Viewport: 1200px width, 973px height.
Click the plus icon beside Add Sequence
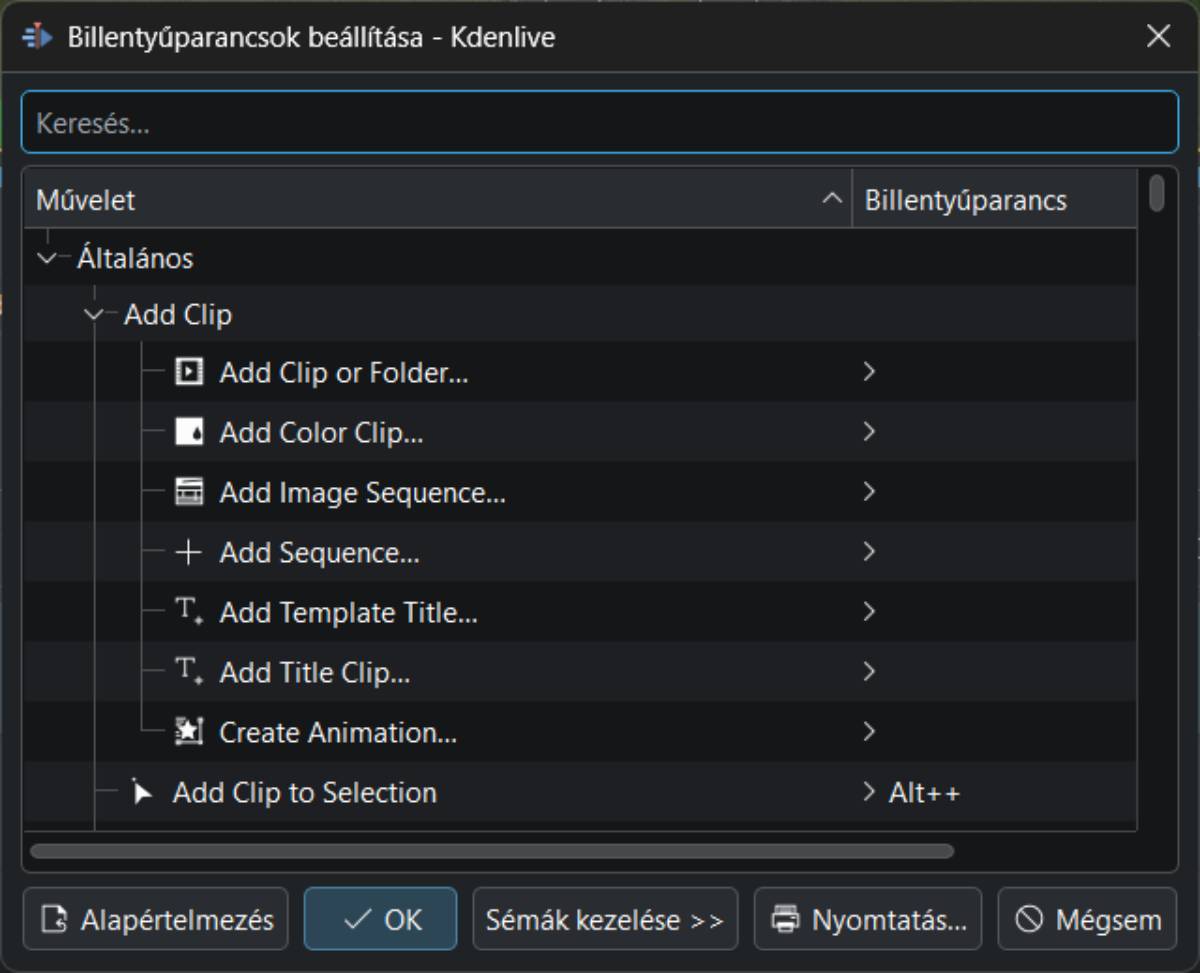click(188, 552)
